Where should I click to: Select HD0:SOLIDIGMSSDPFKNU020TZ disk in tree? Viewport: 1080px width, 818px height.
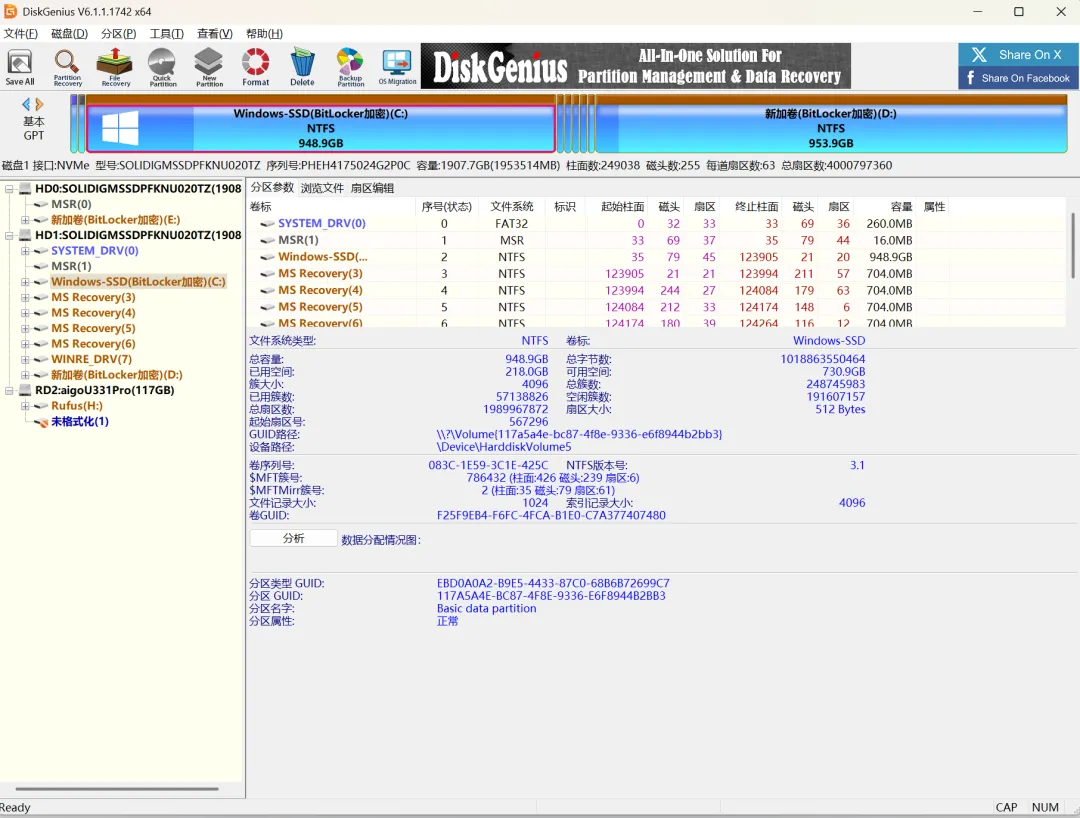(138, 189)
